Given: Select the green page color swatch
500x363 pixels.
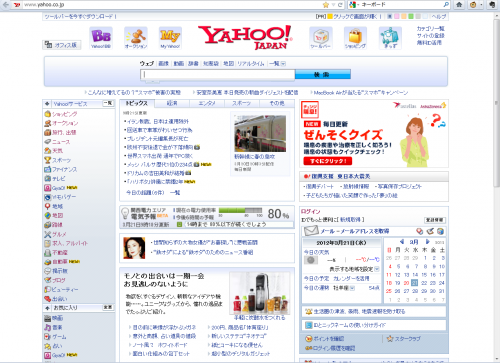Looking at the screenshot, I should click(411, 16).
